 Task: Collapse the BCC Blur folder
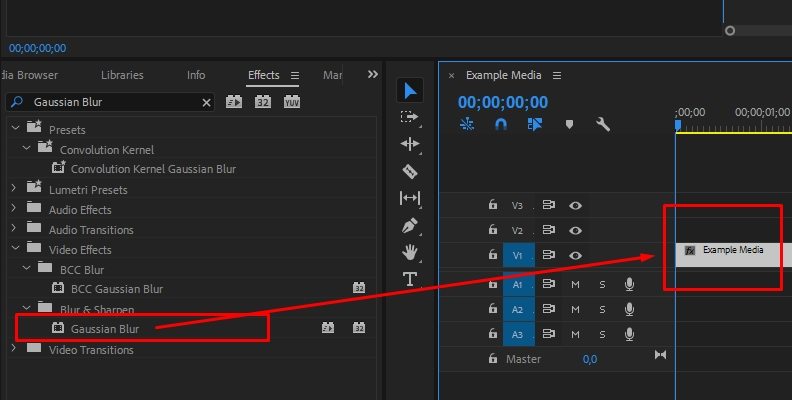[x=27, y=268]
